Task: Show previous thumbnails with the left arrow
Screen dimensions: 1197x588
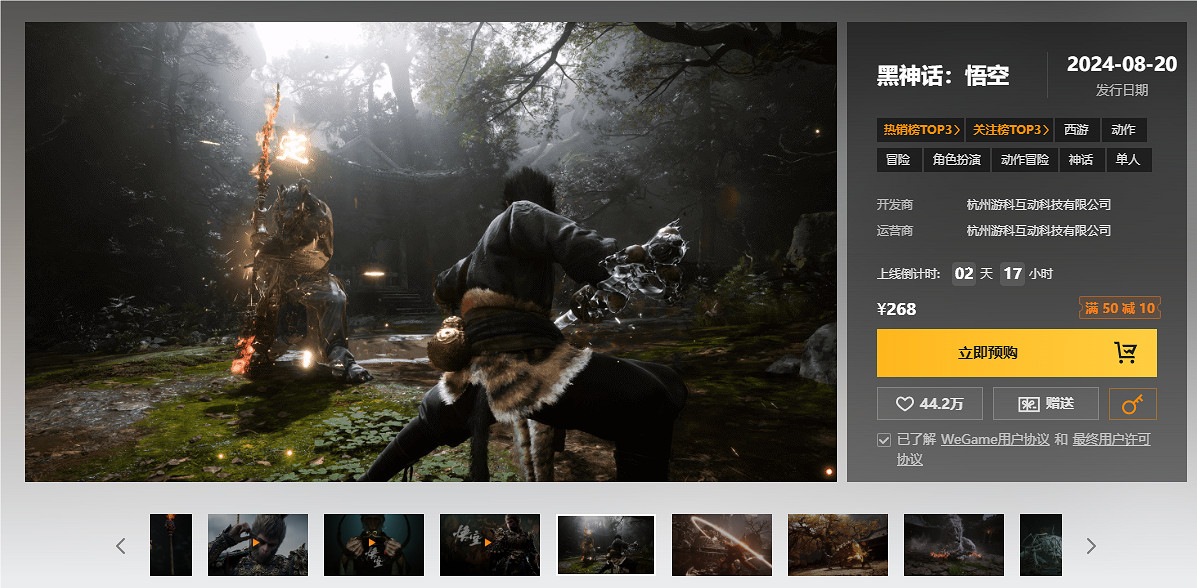Action: [121, 545]
